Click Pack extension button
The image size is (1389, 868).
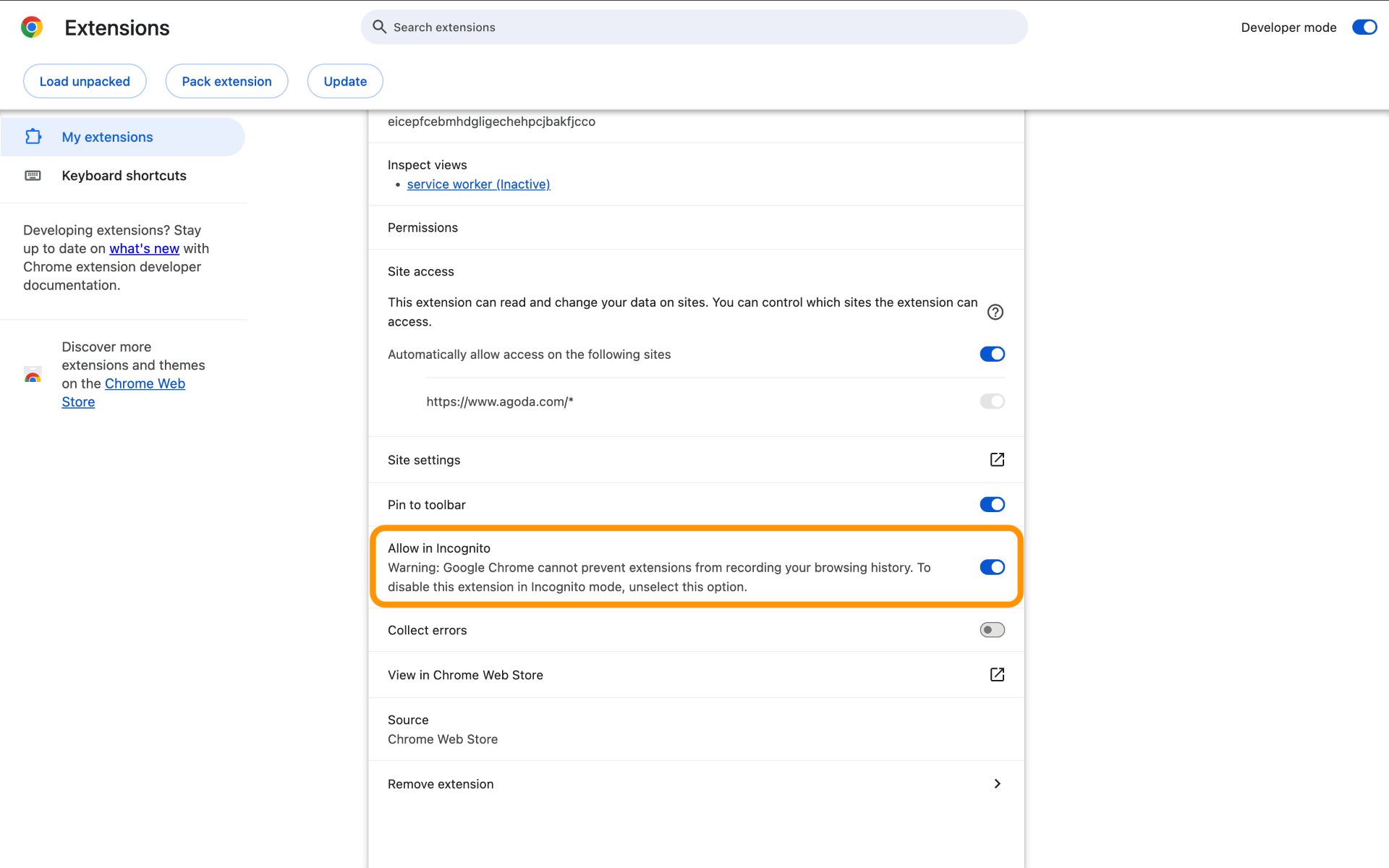[x=226, y=81]
